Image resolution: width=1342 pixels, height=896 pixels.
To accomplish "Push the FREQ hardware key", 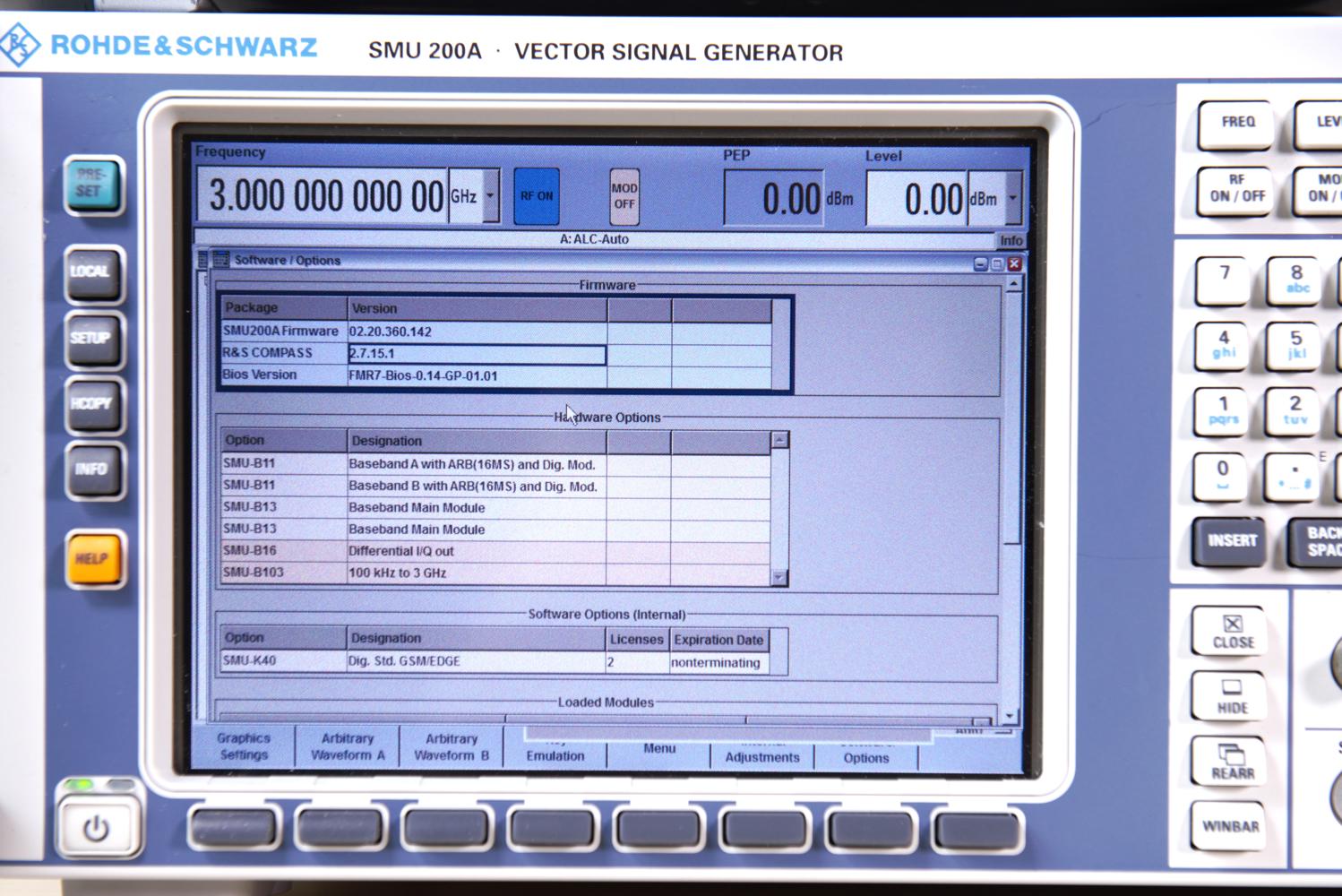I will pos(1237,123).
